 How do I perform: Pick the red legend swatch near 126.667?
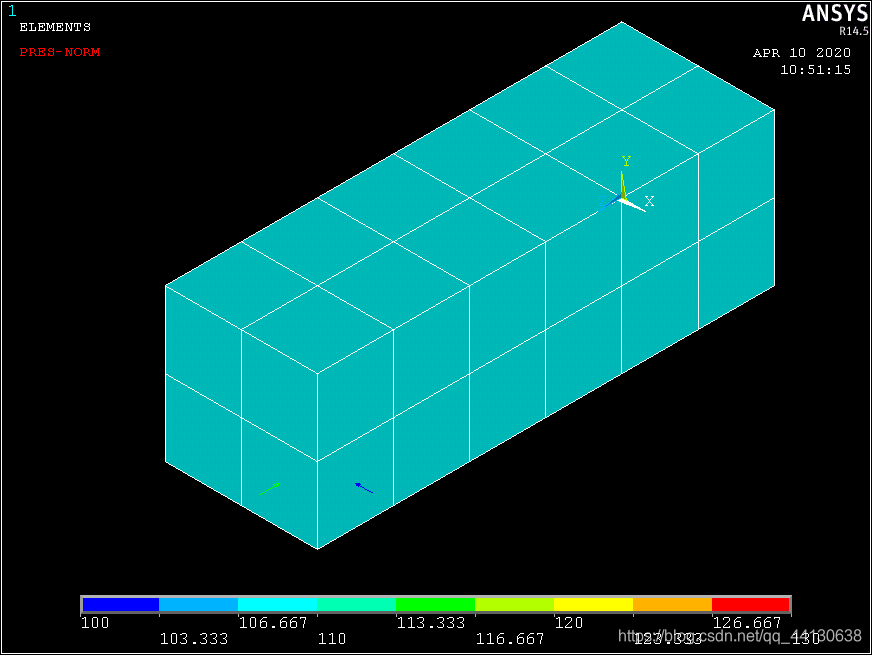tap(750, 605)
